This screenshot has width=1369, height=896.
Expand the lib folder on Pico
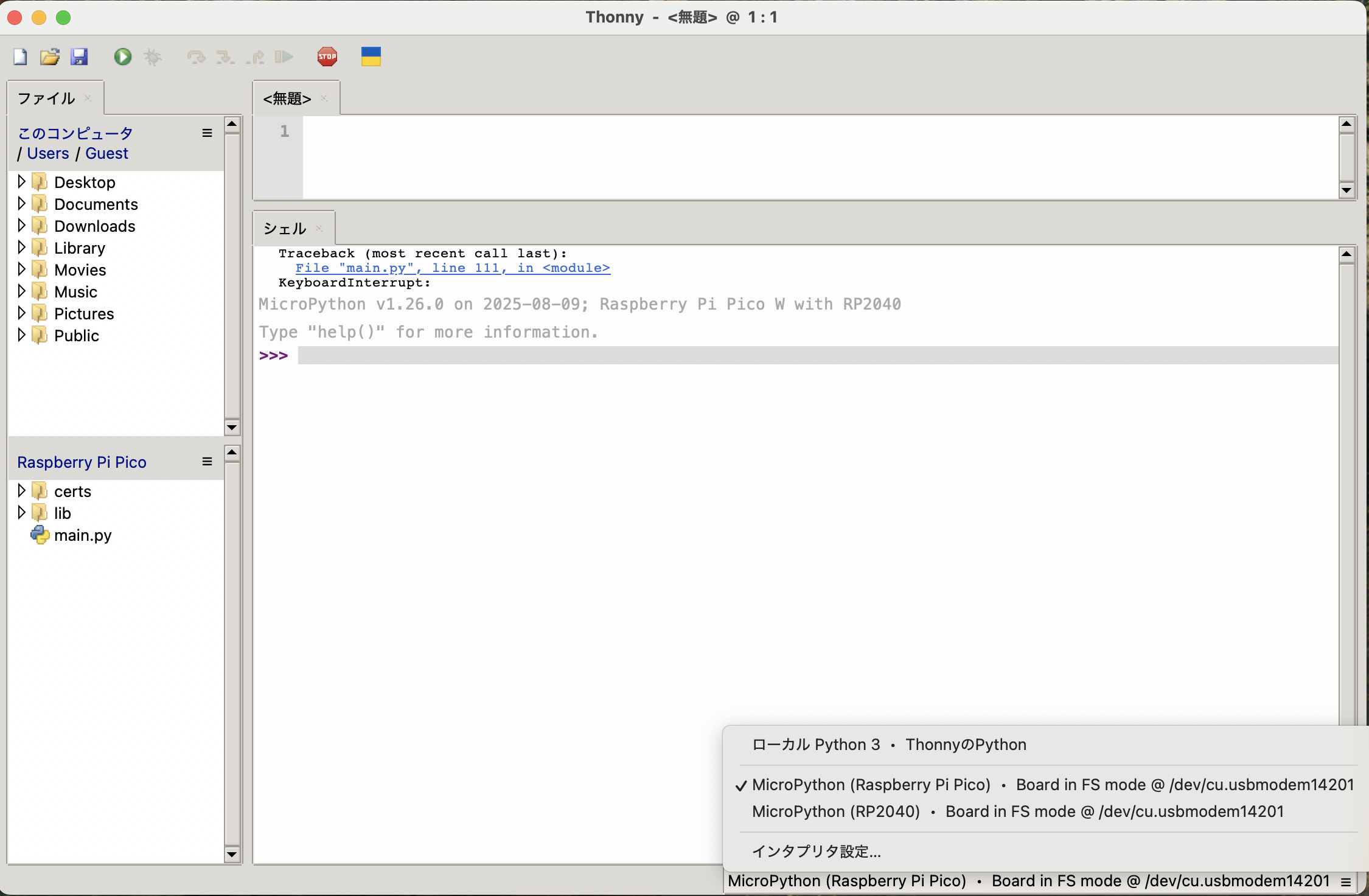click(x=21, y=513)
